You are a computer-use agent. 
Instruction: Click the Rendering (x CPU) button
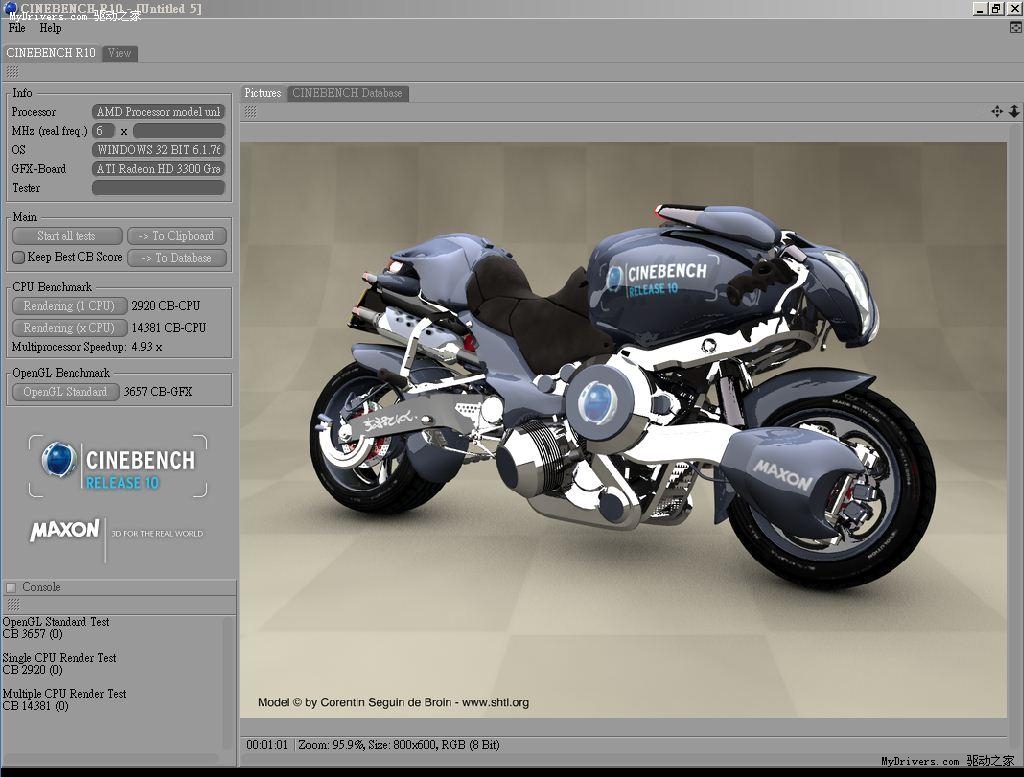click(x=69, y=327)
